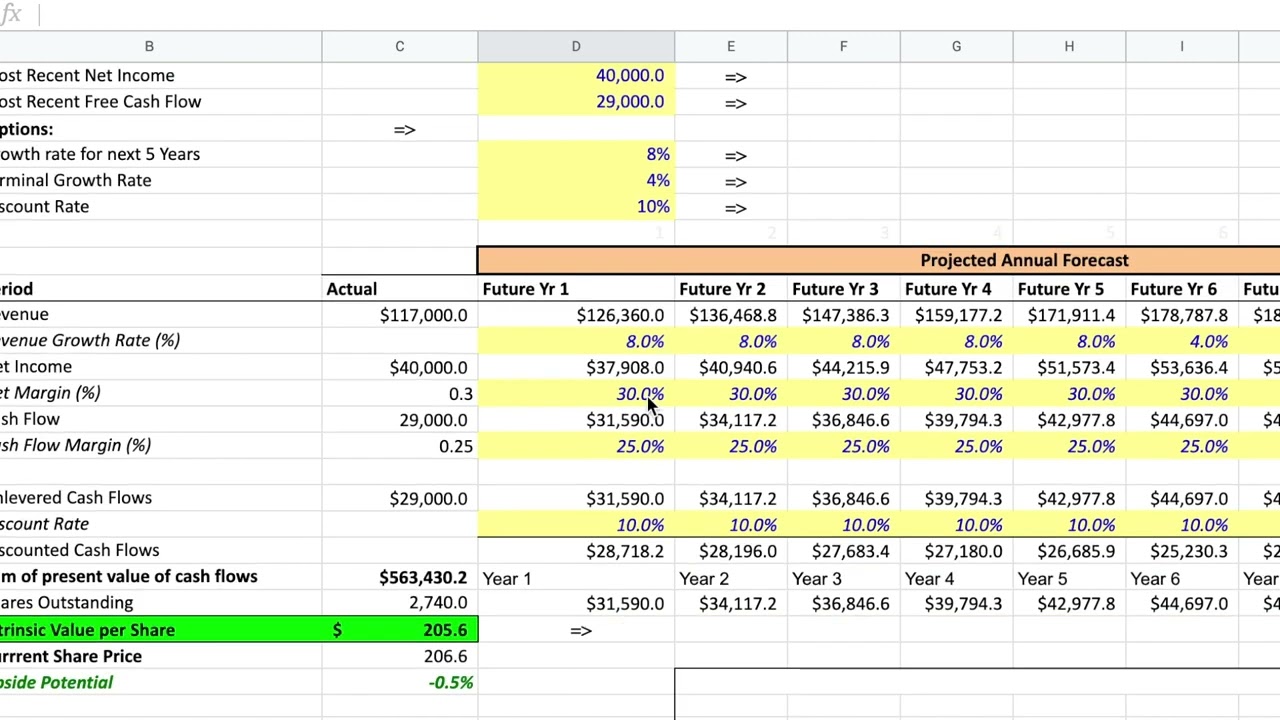The width and height of the screenshot is (1280, 720).
Task: Select the Year 4 label cell
Action: (x=956, y=578)
